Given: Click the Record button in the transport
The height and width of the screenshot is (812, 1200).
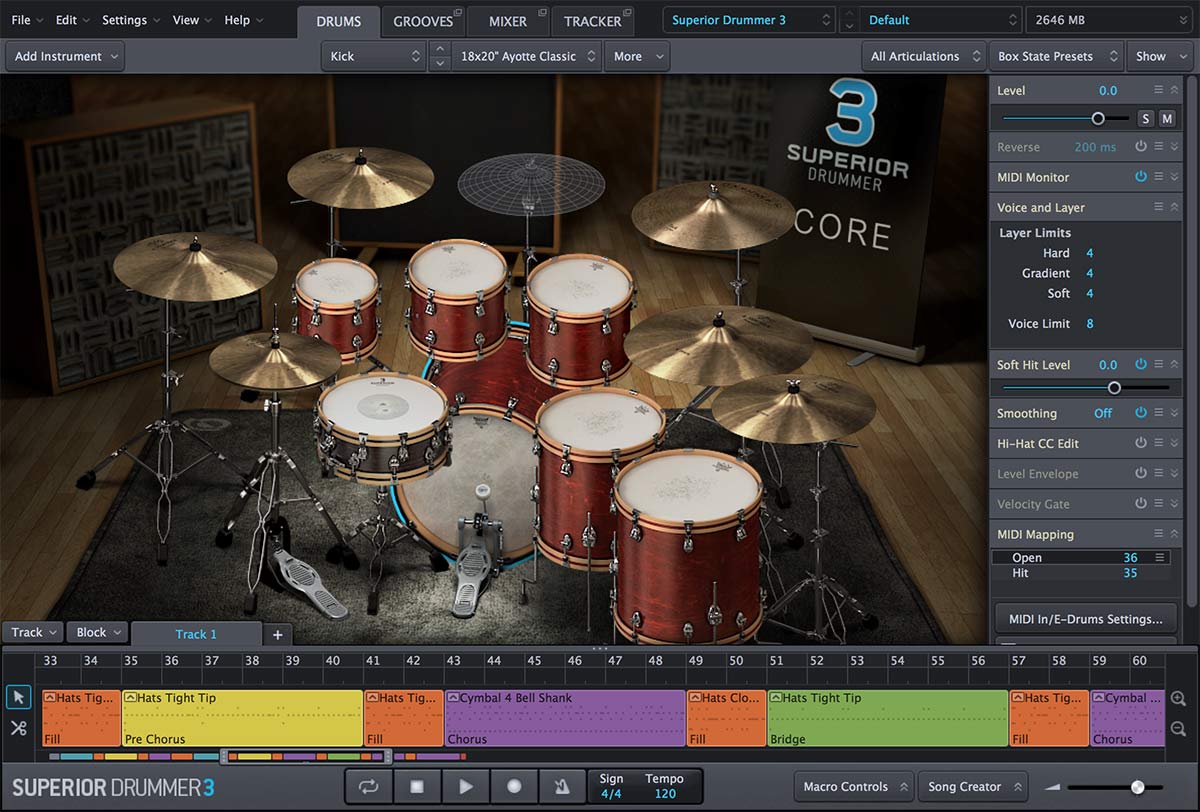Looking at the screenshot, I should (514, 787).
